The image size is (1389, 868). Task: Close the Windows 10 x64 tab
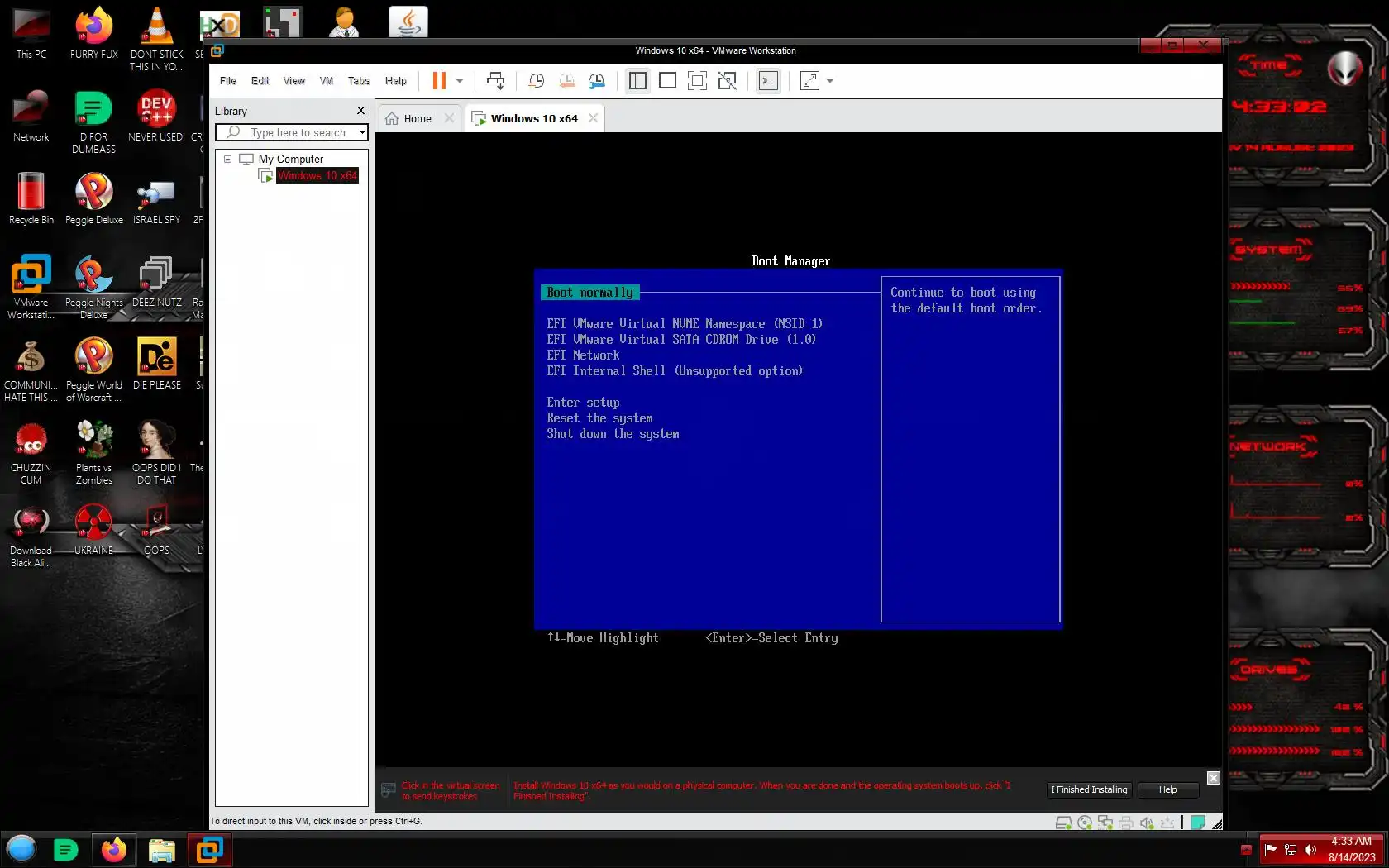pos(593,118)
